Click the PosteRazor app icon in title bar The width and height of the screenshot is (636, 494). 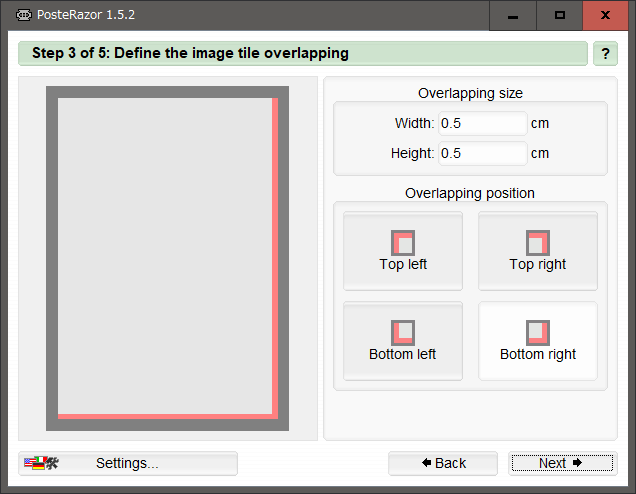(x=25, y=15)
